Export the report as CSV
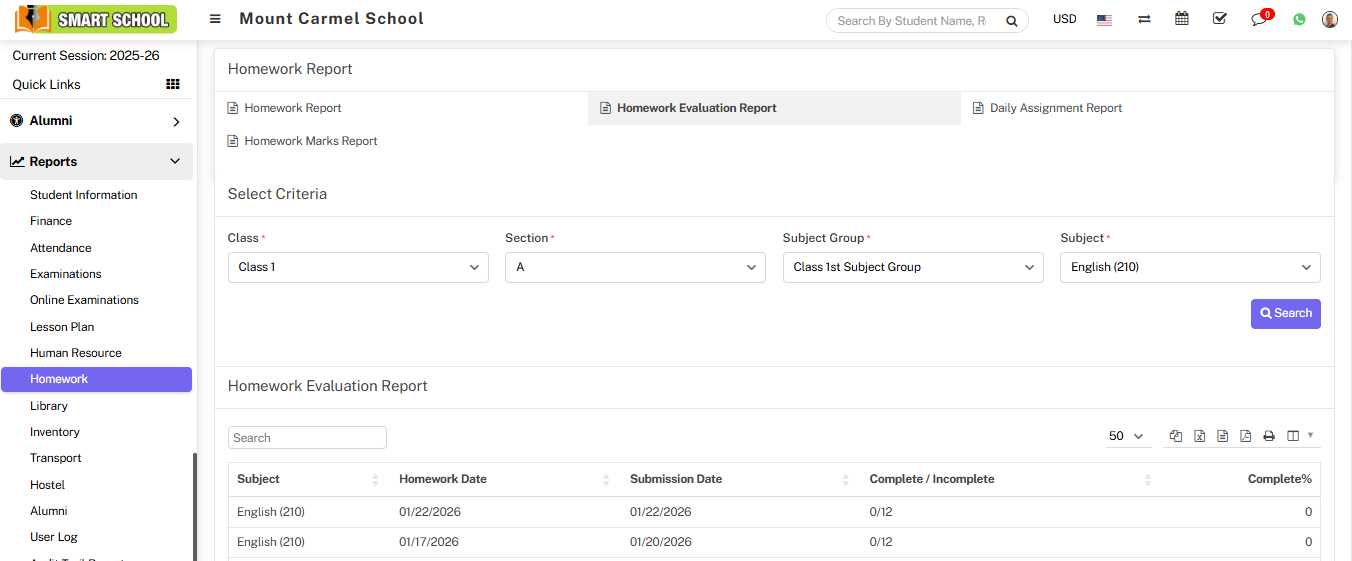This screenshot has width=1352, height=561. 1222,436
